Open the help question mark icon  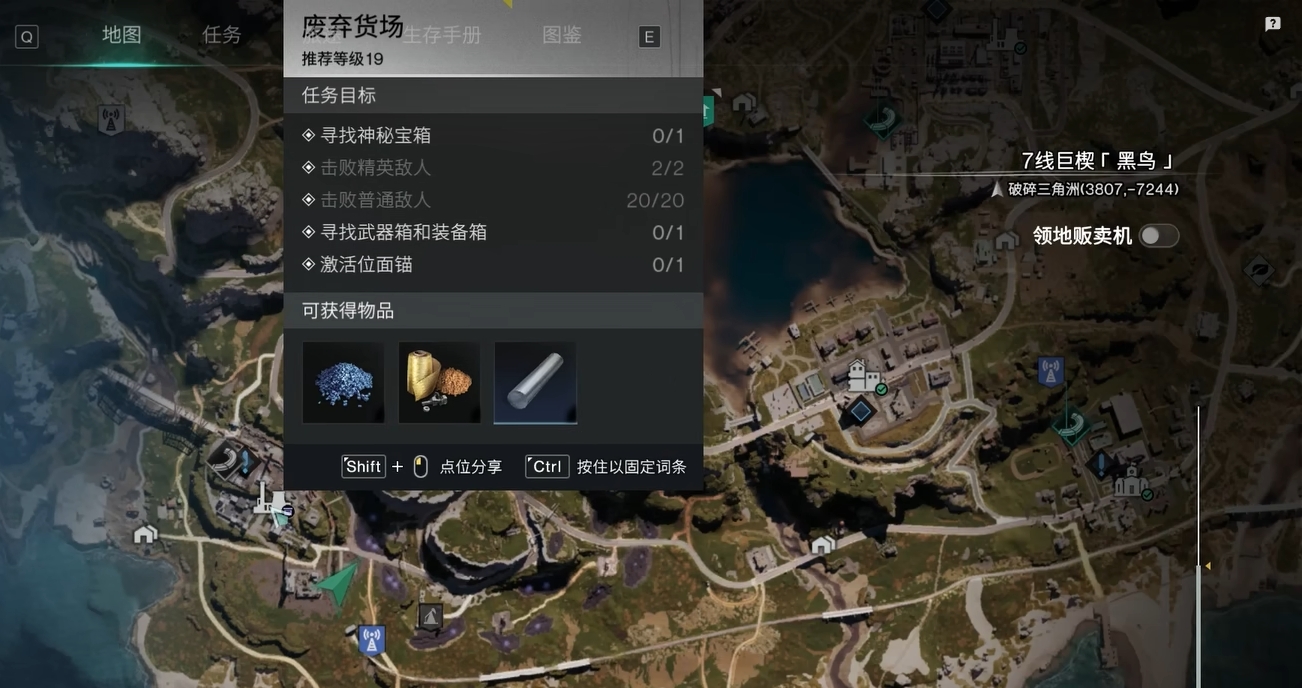coord(1272,24)
